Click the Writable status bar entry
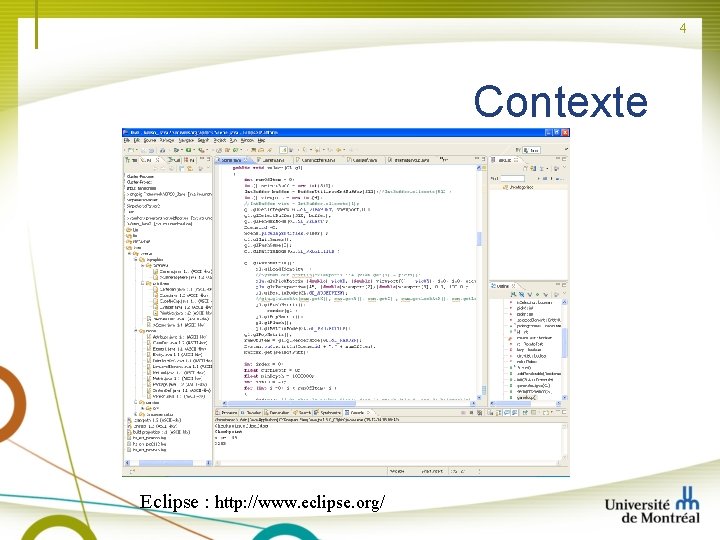Viewport: 720px width, 540px height. [397, 471]
